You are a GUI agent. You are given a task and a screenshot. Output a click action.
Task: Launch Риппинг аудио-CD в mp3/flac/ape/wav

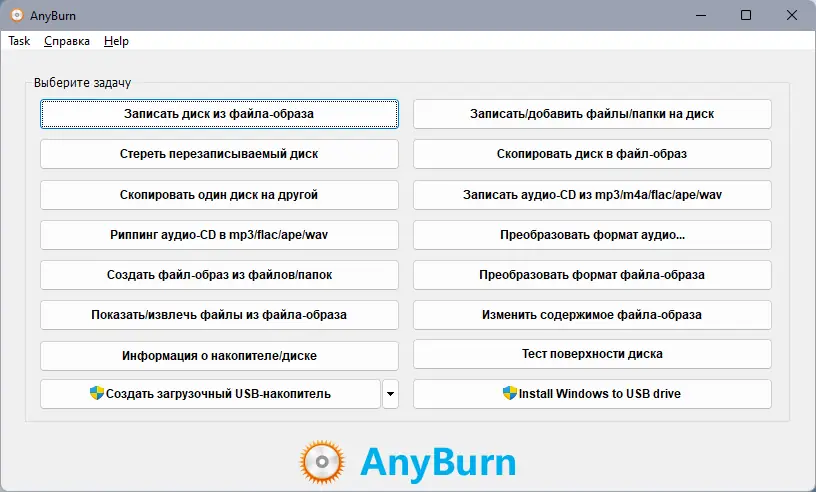point(219,235)
